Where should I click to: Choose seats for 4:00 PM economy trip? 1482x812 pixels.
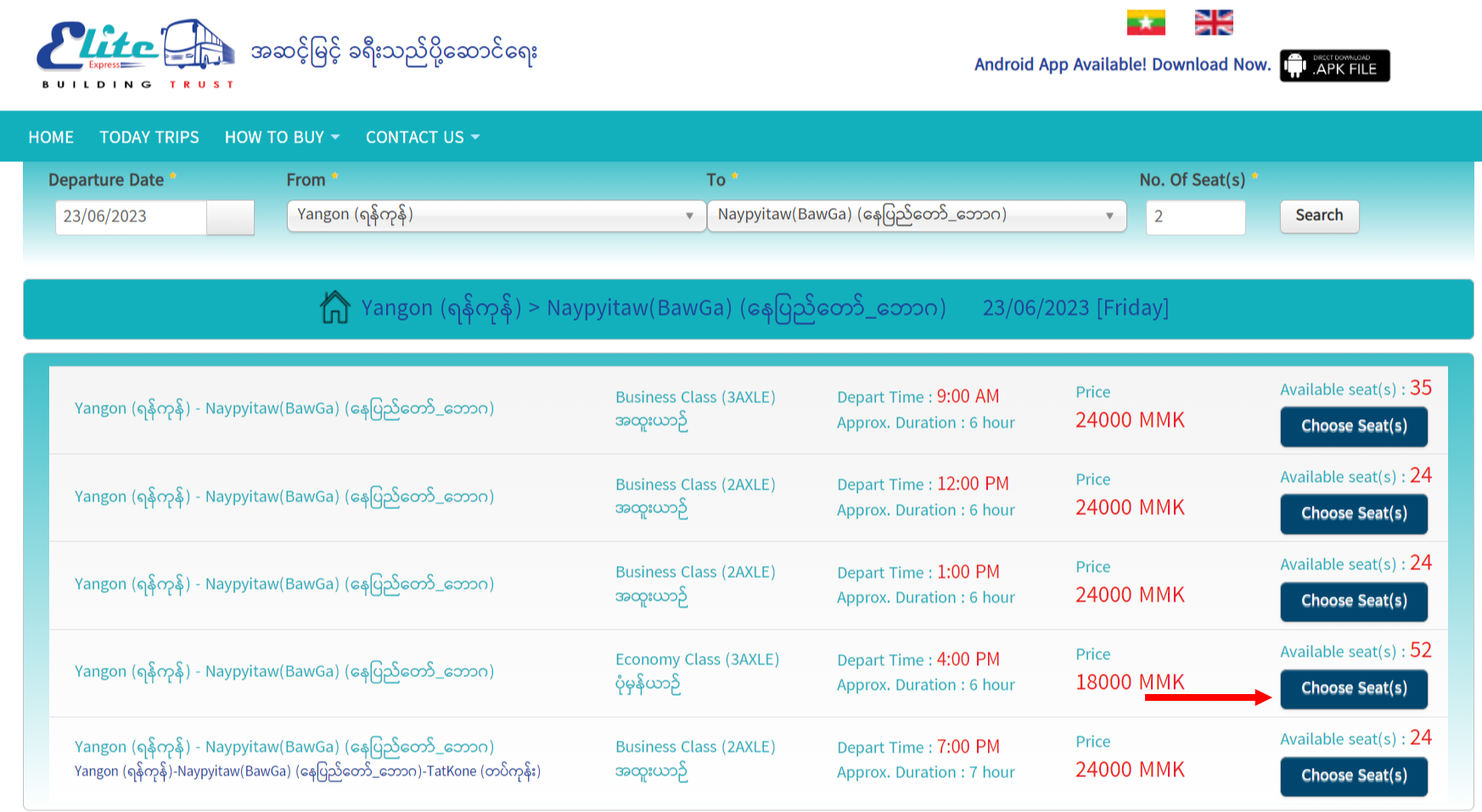tap(1353, 688)
